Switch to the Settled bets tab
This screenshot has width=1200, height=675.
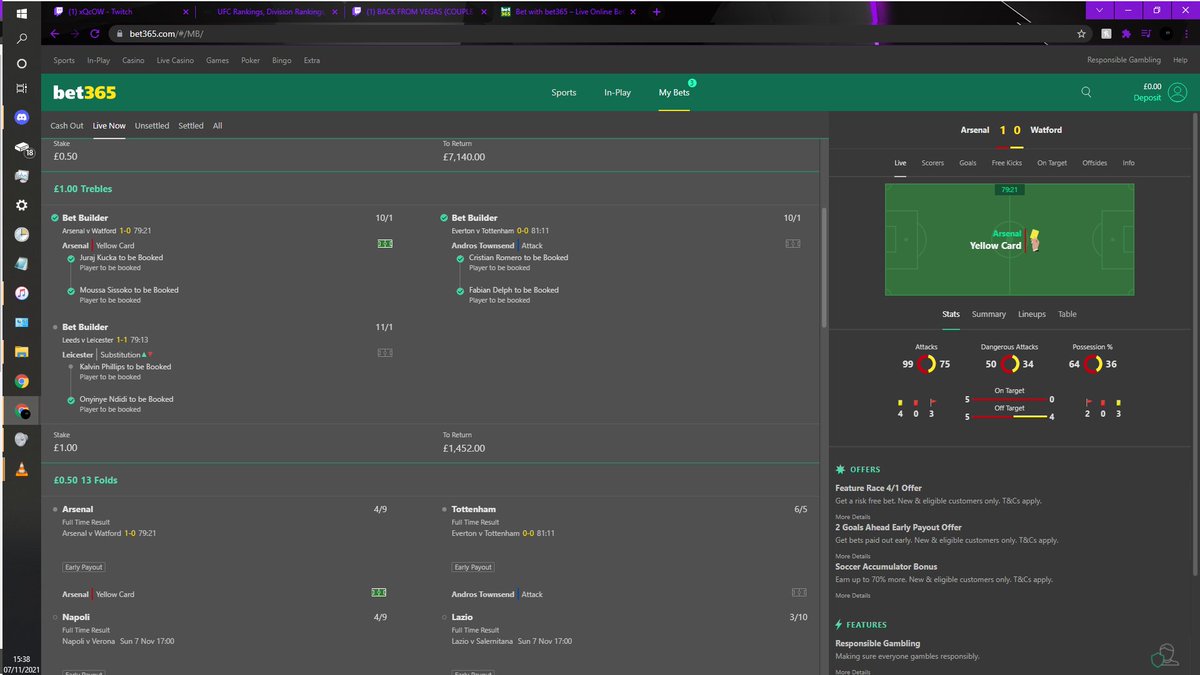(191, 126)
